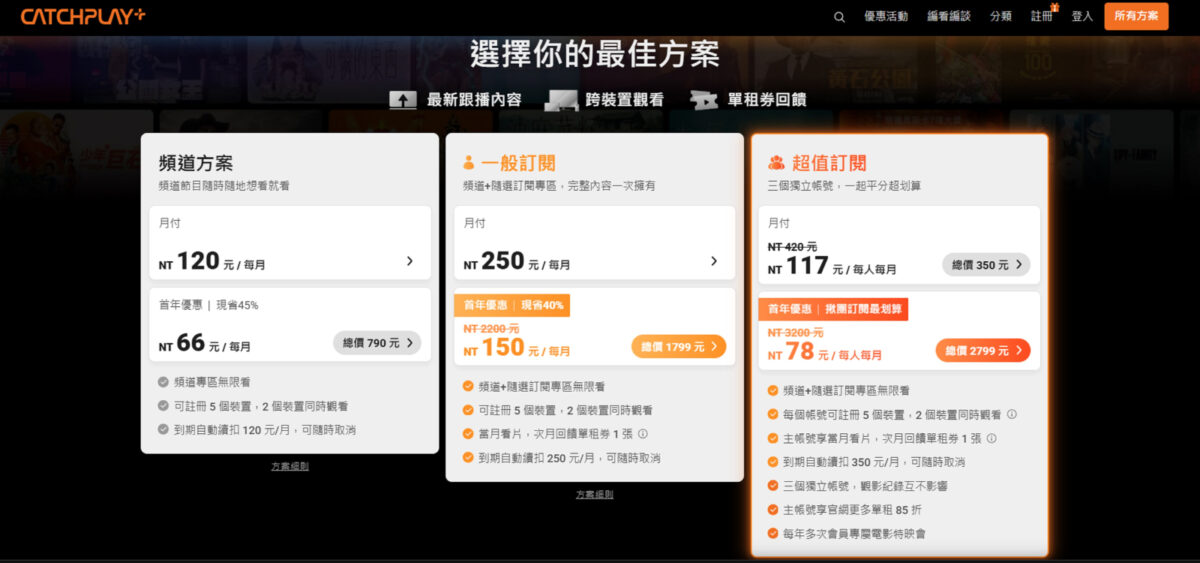Viewport: 1200px width, 563px height.
Task: Select 總價 350 元 option
Action: pos(985,265)
